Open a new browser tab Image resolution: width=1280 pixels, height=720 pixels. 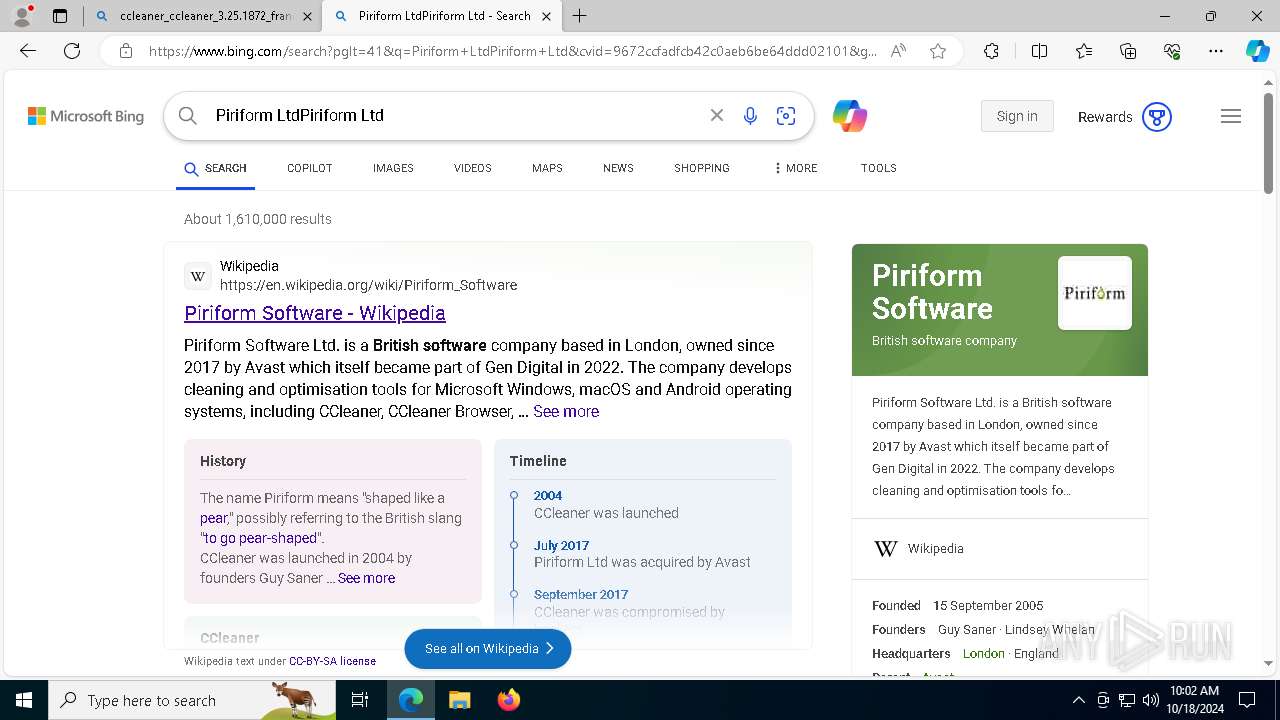pos(579,16)
